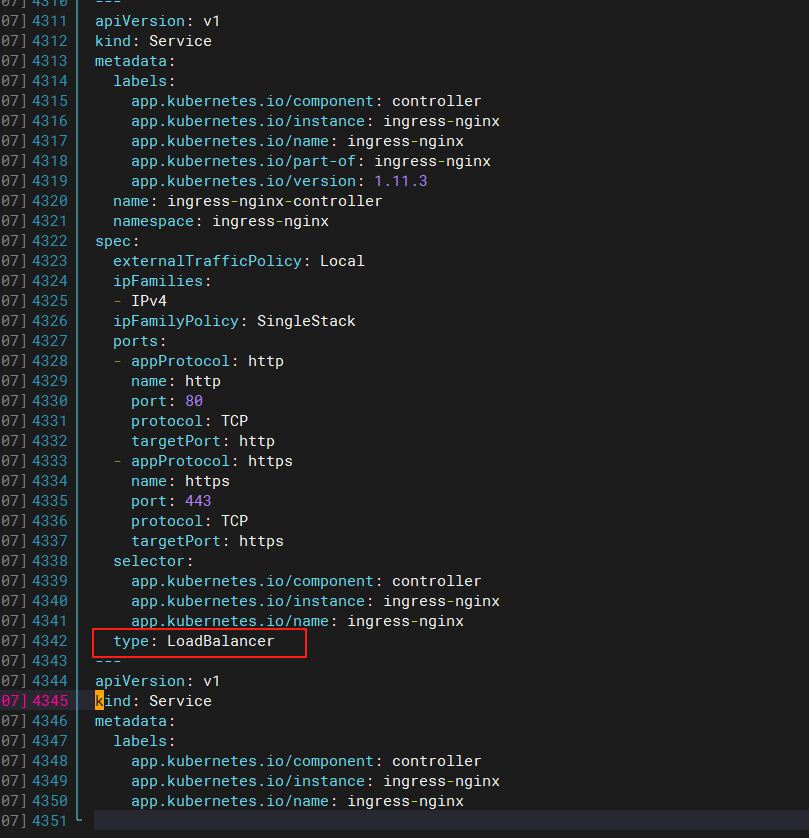Click 'externalTrafficPolicy: Local' line

(238, 261)
